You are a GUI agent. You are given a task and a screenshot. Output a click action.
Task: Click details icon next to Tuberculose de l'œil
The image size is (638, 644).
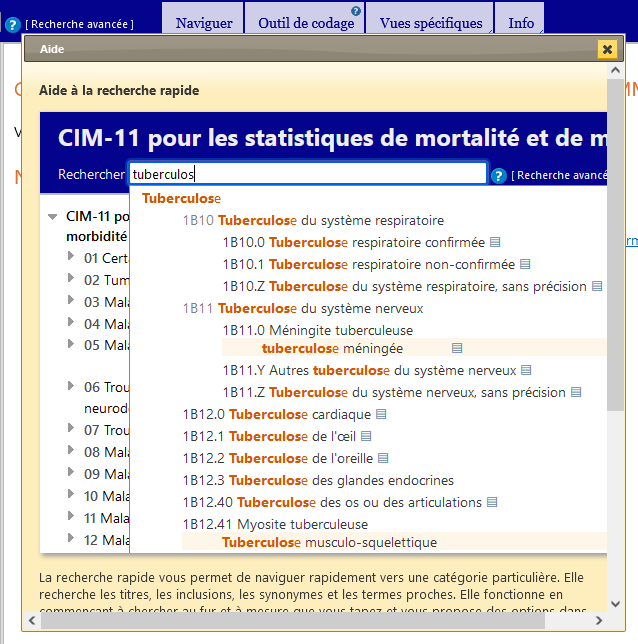[366, 437]
